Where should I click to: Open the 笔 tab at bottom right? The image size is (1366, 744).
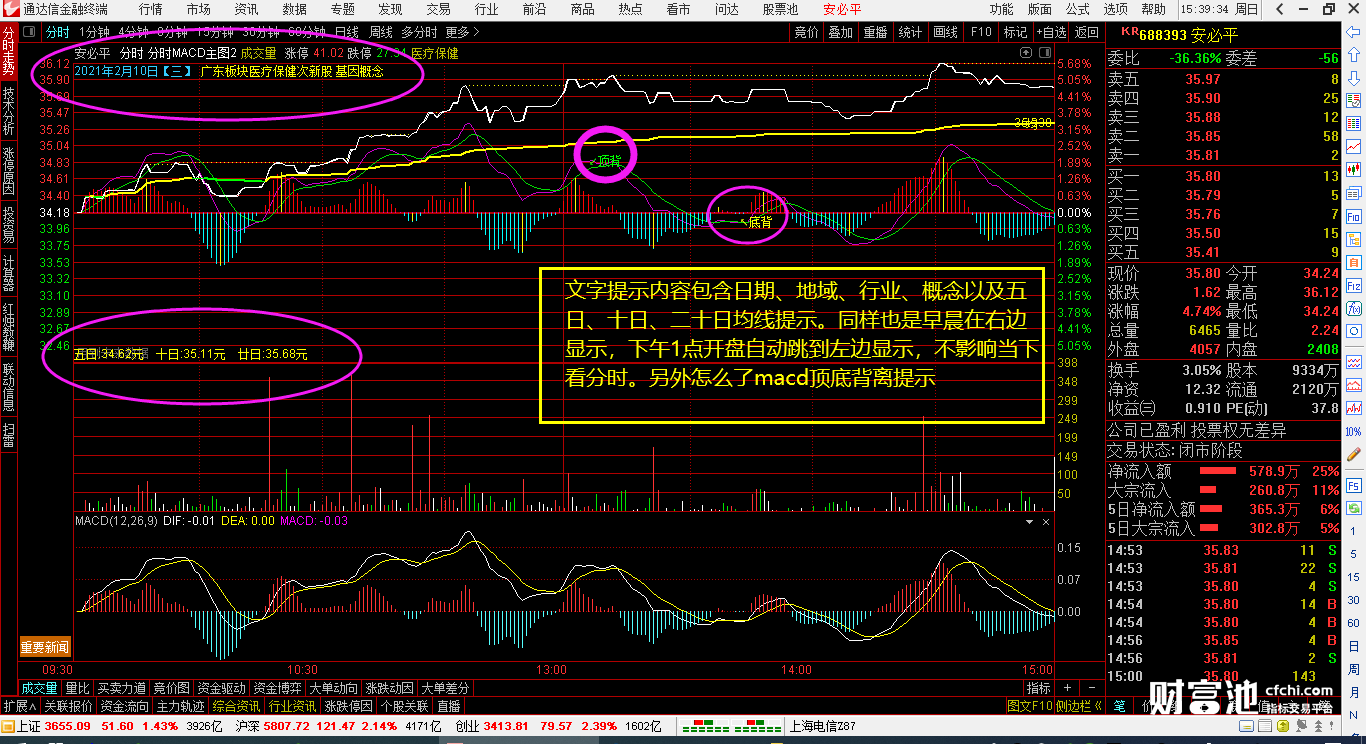1119,706
